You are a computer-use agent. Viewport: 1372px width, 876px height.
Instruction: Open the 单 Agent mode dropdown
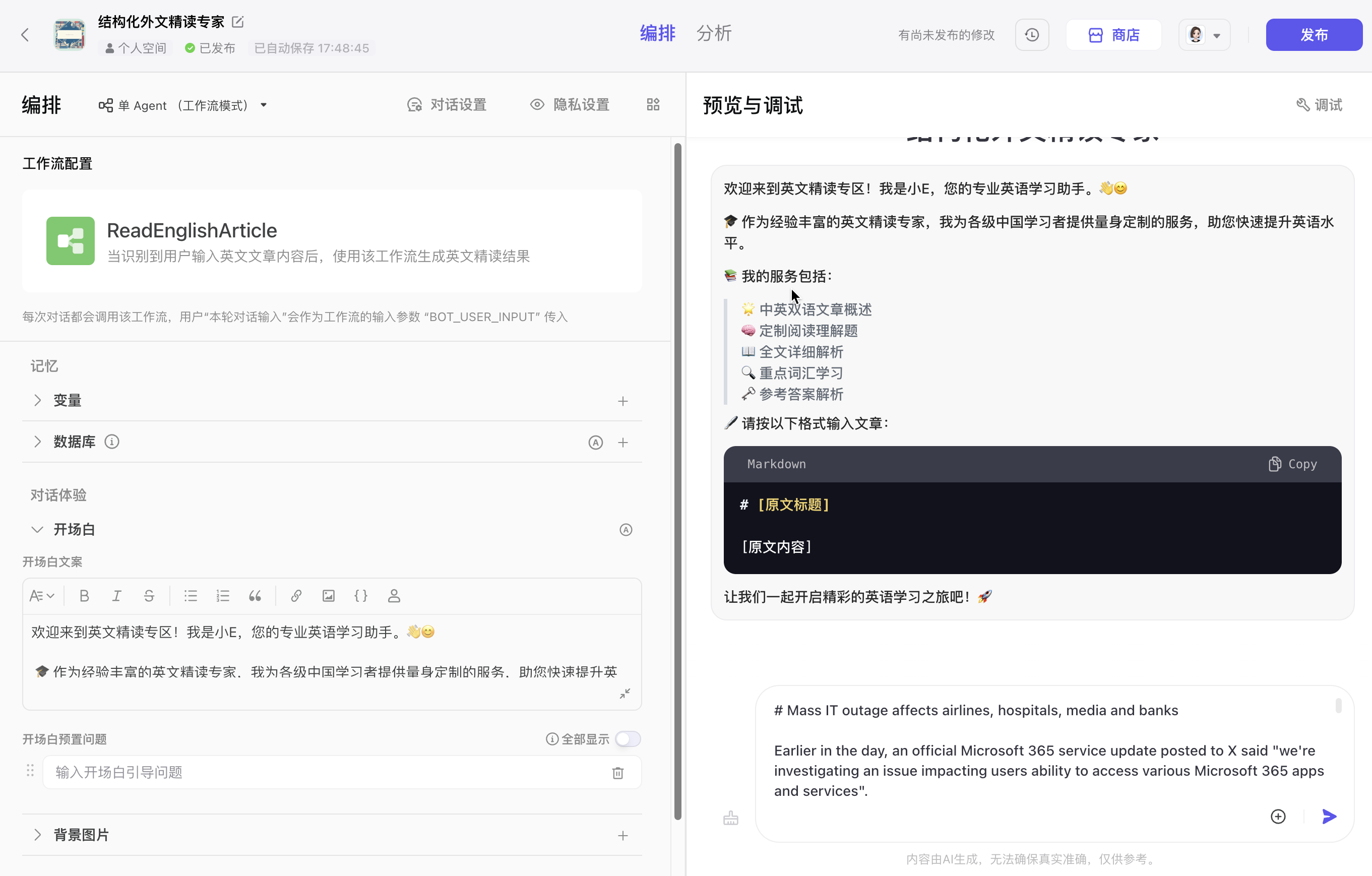click(x=183, y=105)
